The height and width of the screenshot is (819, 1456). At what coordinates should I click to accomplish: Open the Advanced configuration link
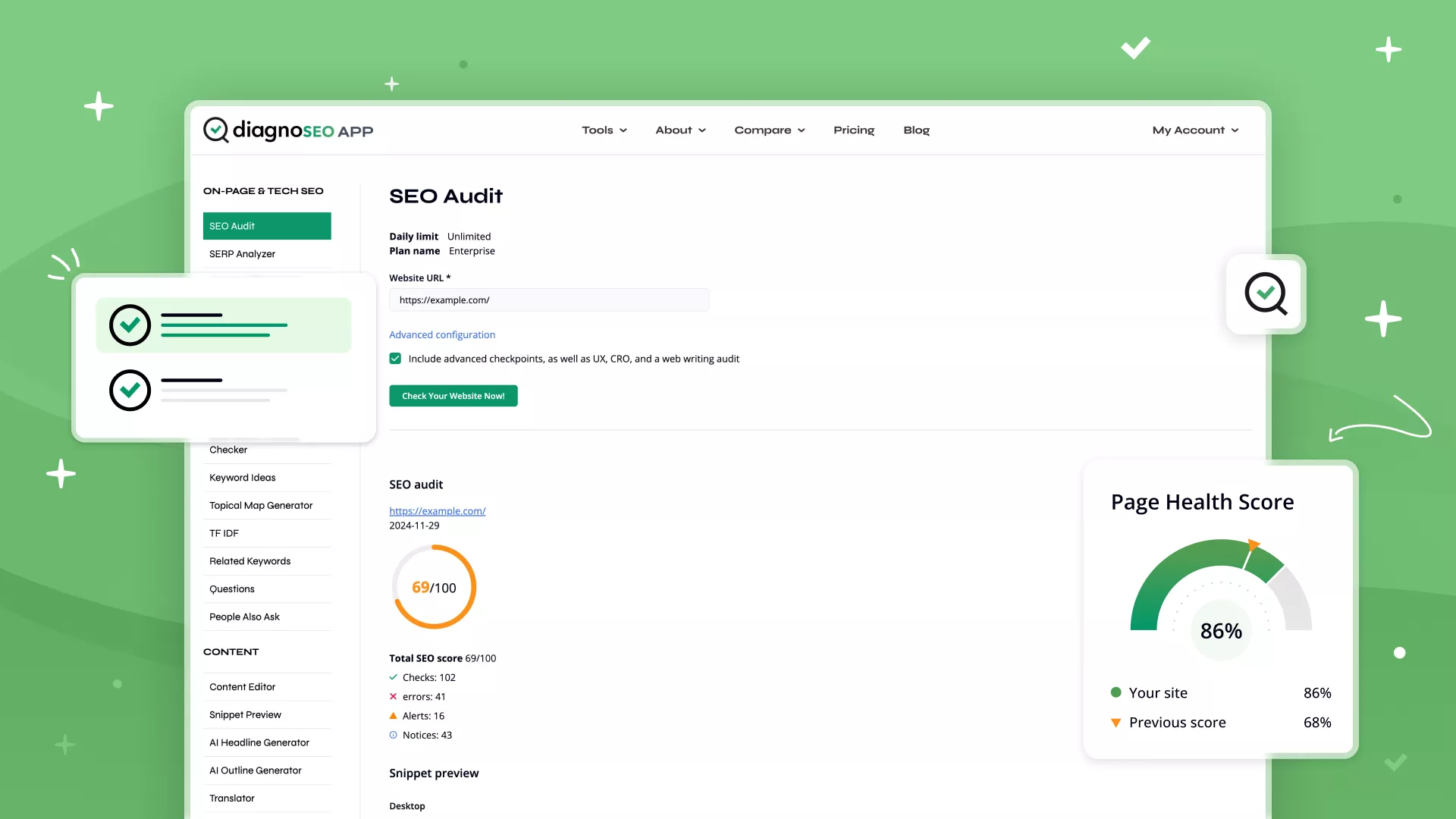pyautogui.click(x=442, y=334)
